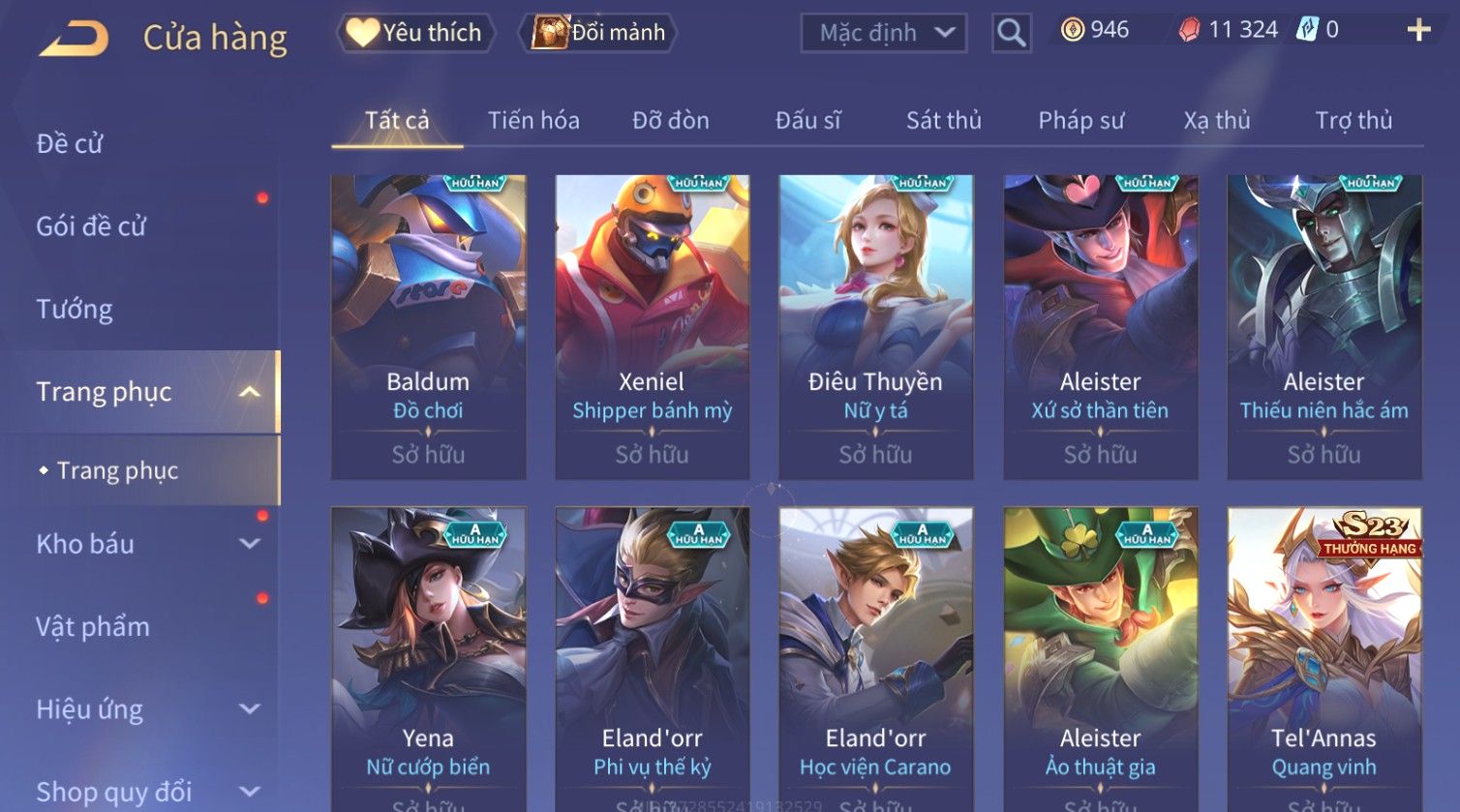1460x812 pixels.
Task: Select the Baldum Đồ chơi skin card
Action: [428, 327]
